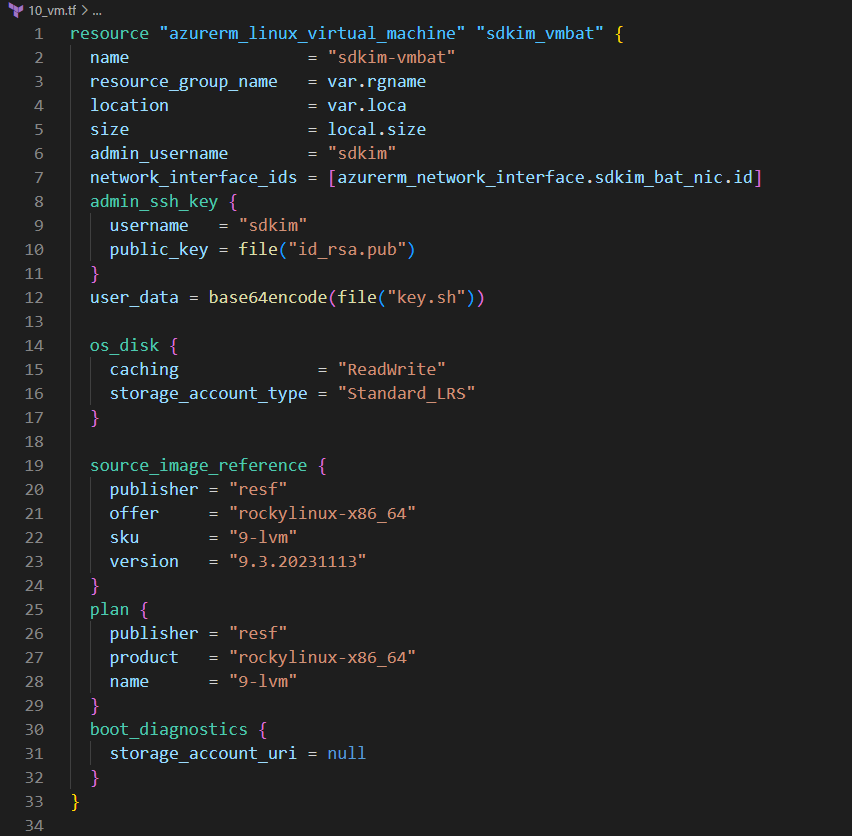Click the product attribute on line 27
This screenshot has width=852, height=836.
click(144, 657)
